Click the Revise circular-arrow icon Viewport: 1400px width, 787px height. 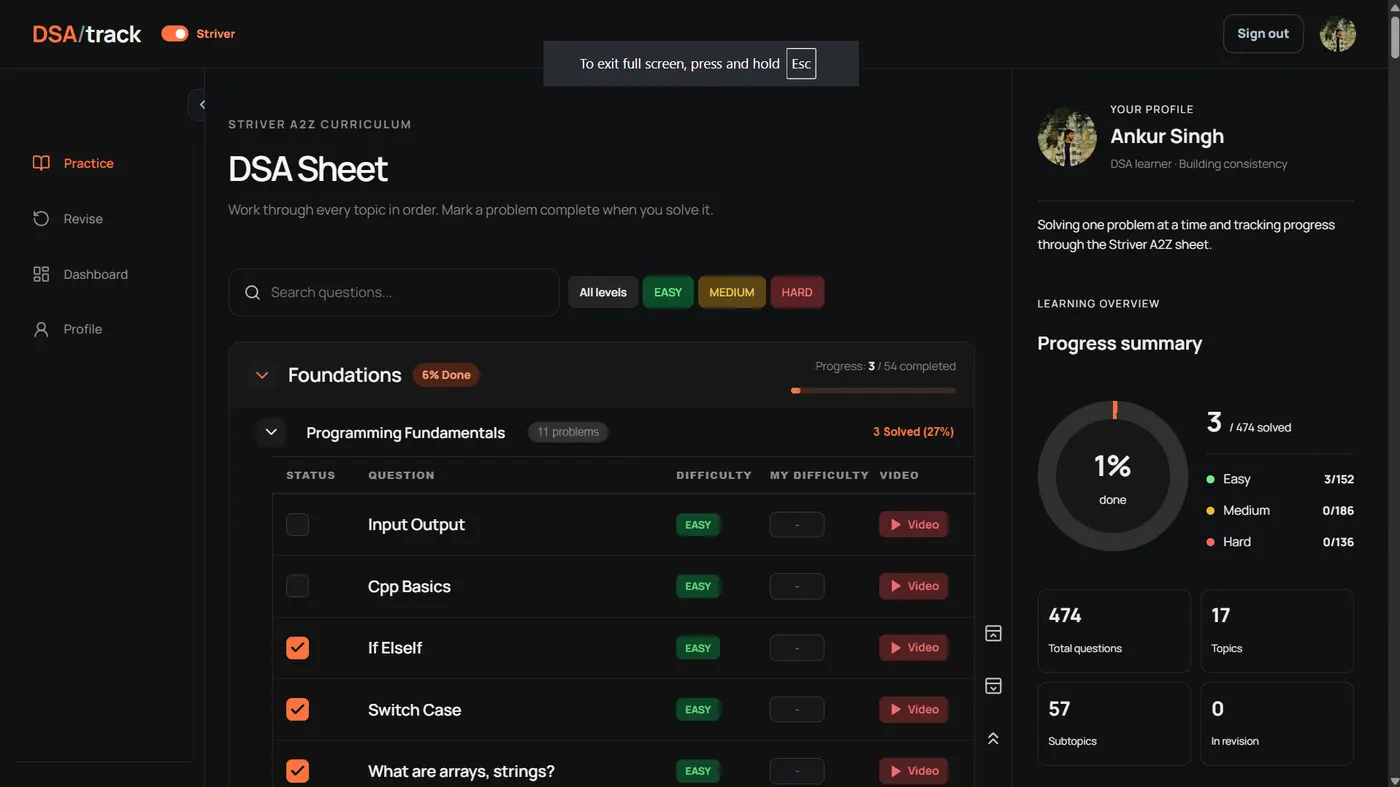click(x=41, y=219)
